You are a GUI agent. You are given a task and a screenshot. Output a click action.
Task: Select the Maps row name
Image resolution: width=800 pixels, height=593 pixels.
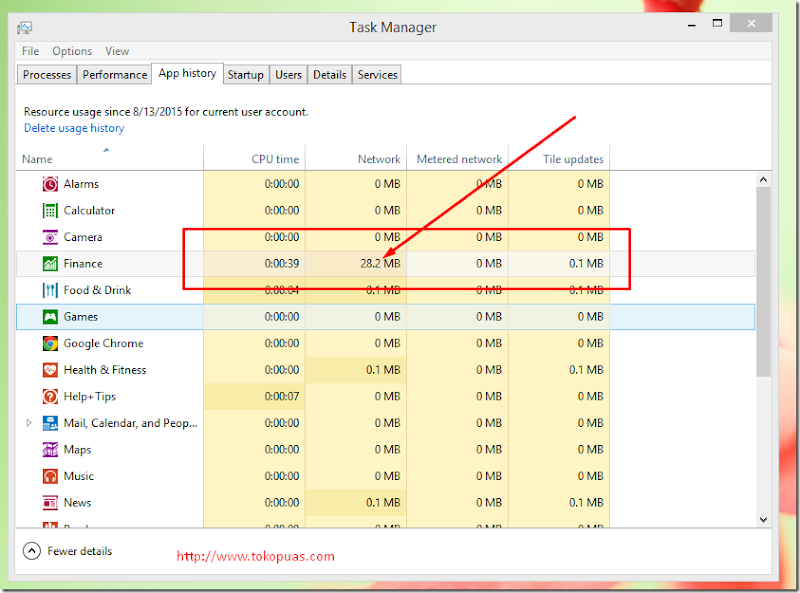(78, 450)
